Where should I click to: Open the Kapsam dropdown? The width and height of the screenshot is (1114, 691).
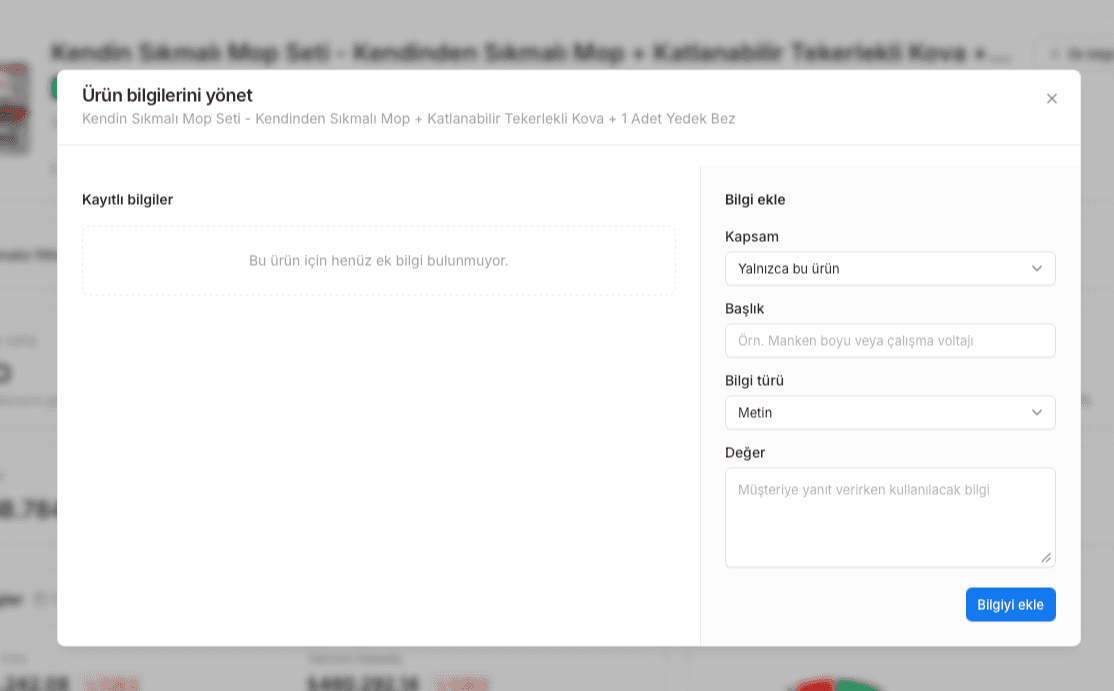tap(889, 268)
